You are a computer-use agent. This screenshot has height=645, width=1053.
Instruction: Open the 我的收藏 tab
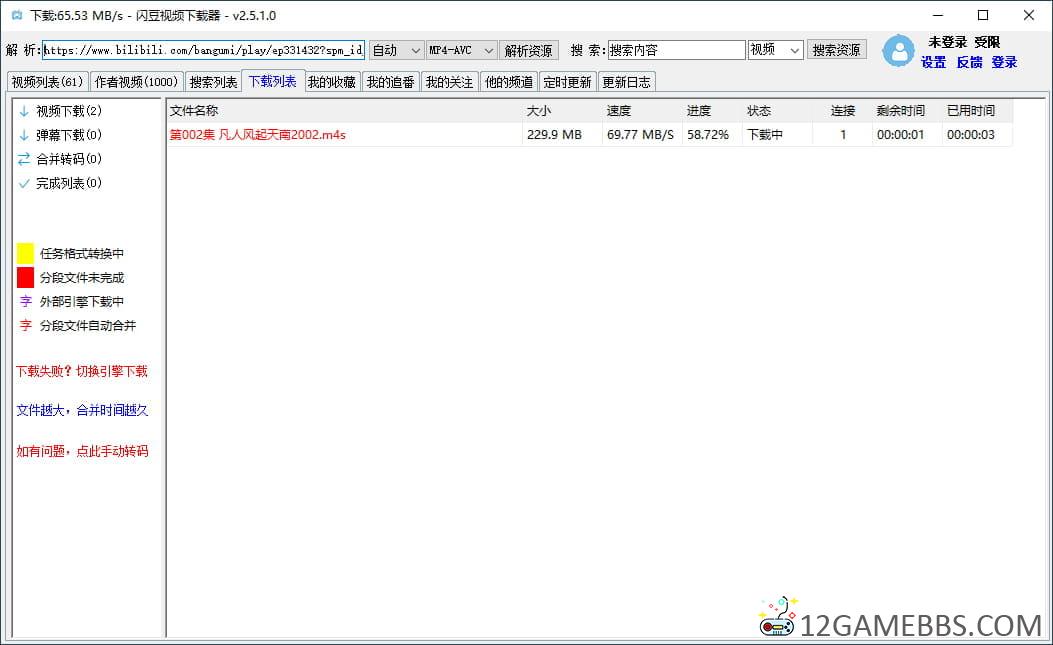click(x=331, y=82)
